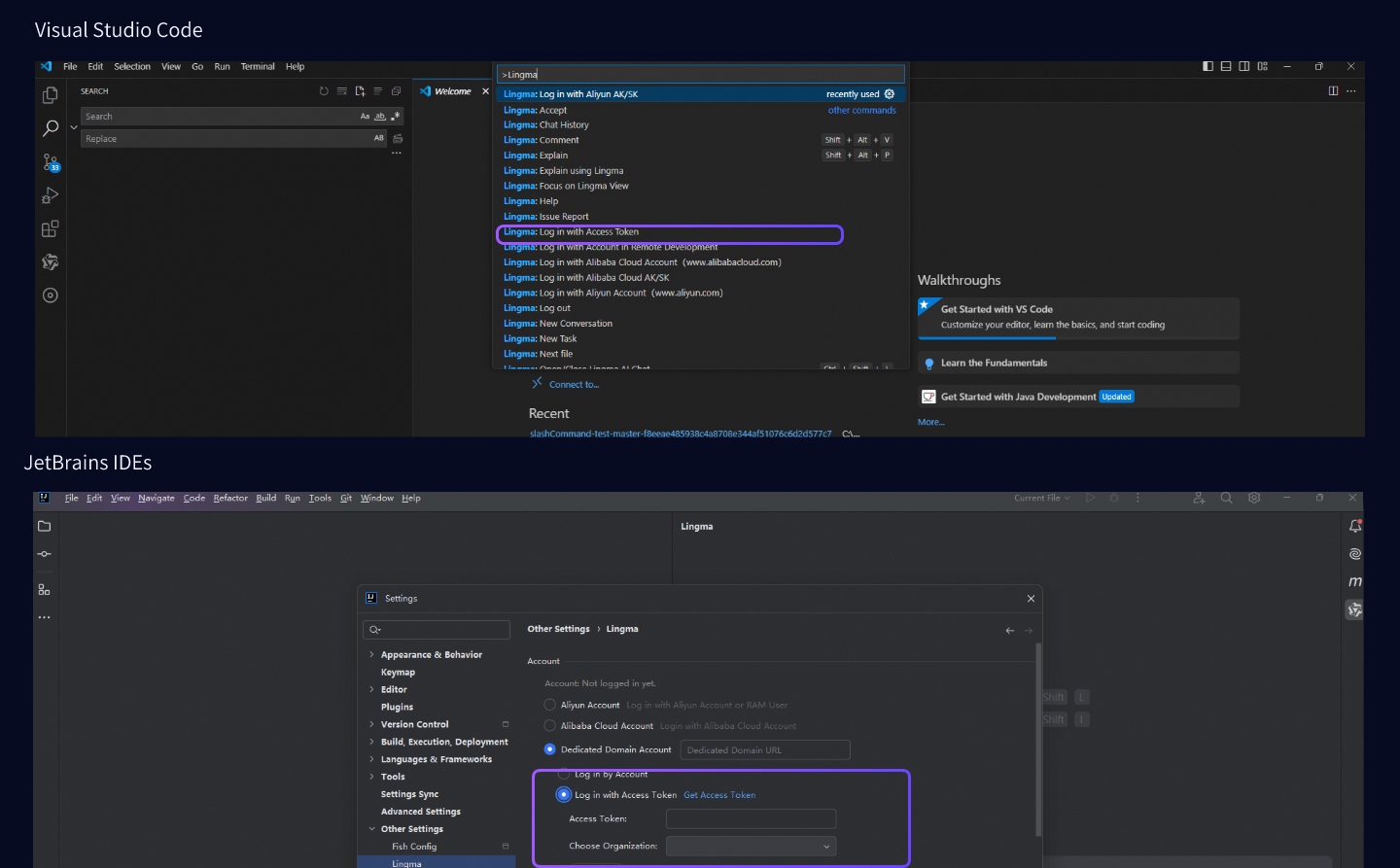Click the More... walkthroughs link
Screen dimensions: 1400x868
pyautogui.click(x=930, y=423)
